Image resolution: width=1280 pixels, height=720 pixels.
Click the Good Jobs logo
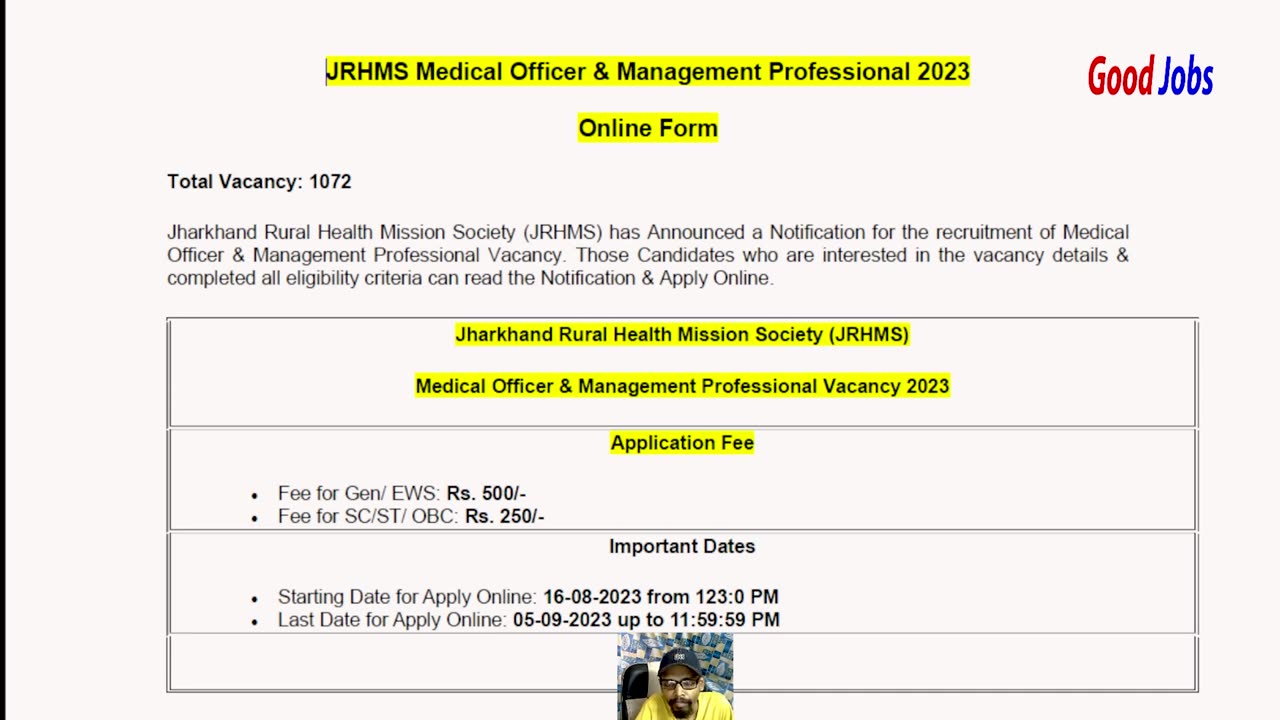(1150, 76)
